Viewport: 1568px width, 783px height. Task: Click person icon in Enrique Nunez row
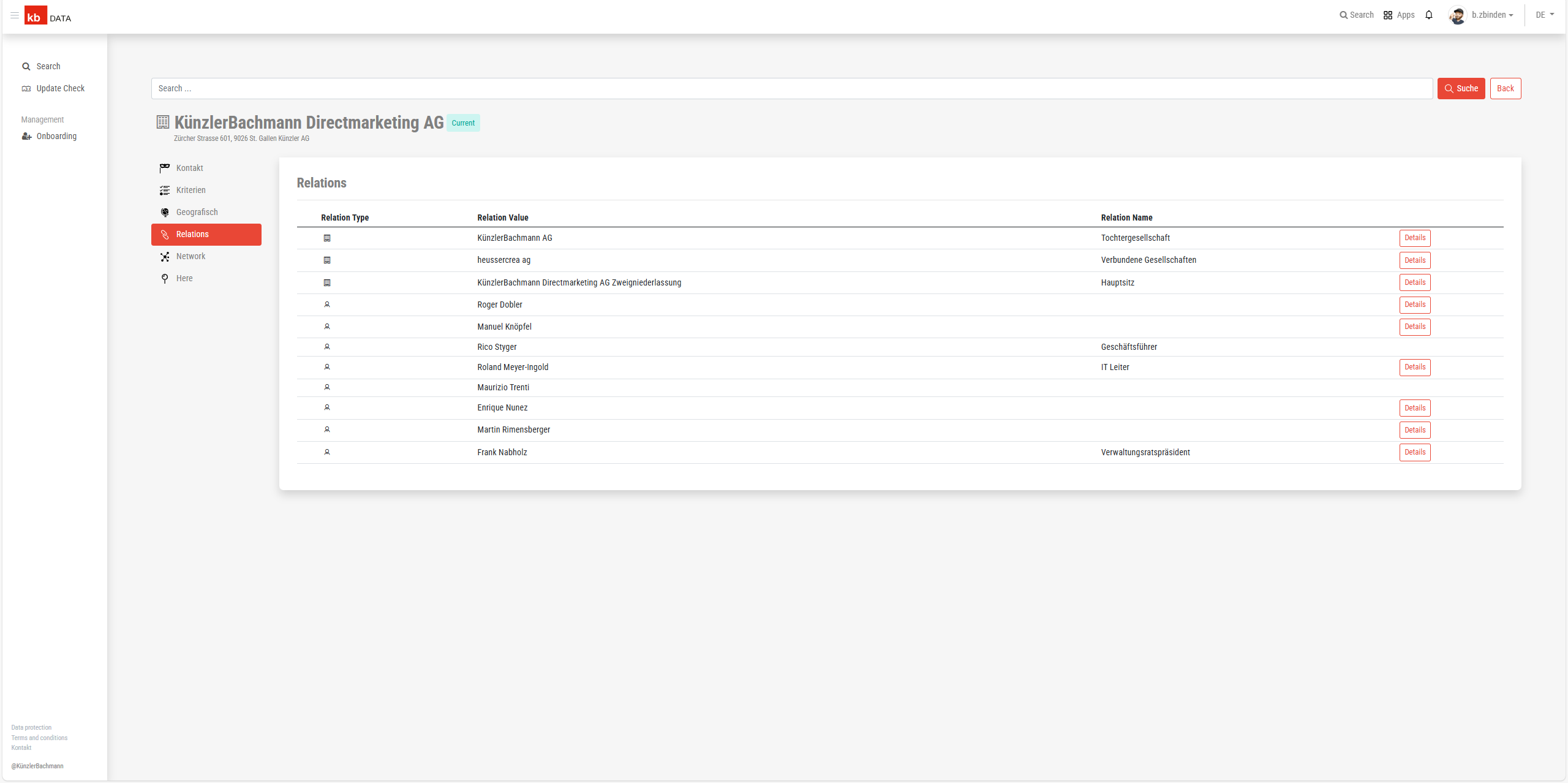click(x=327, y=407)
